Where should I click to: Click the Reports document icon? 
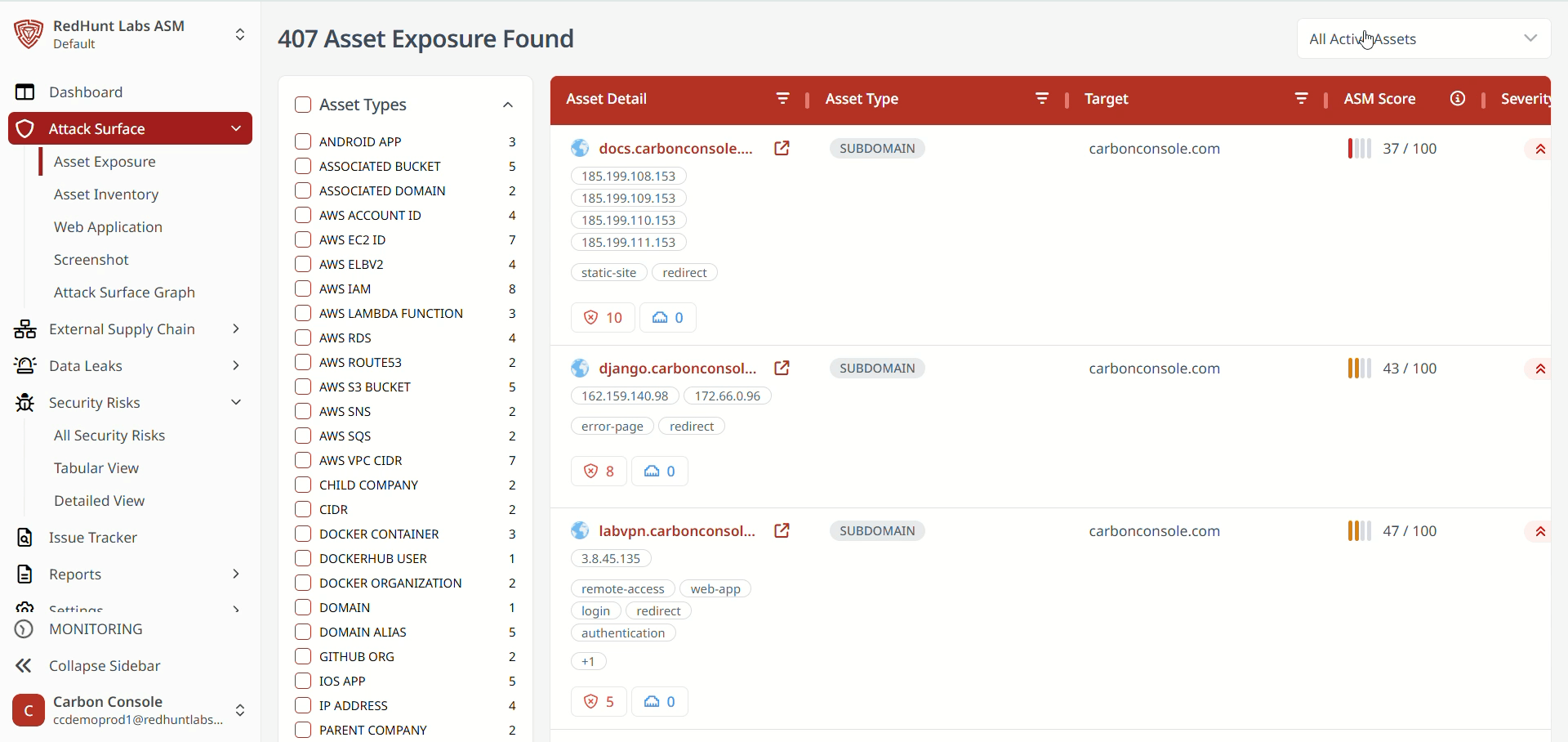point(25,574)
